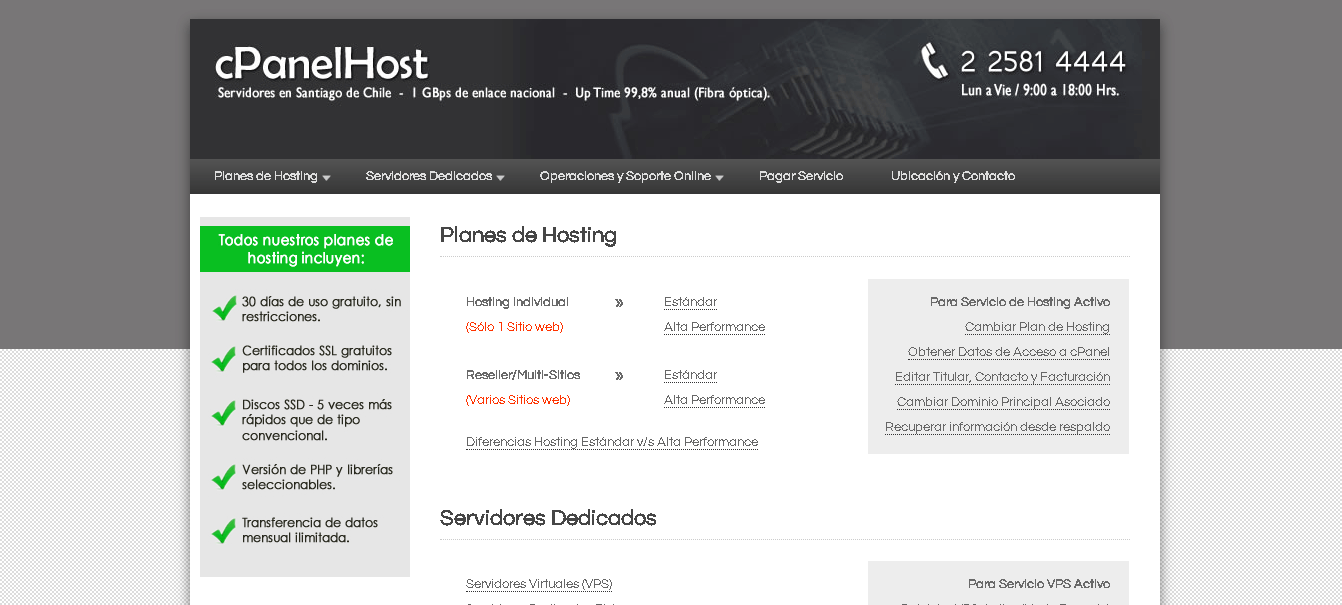Open the Servidores Dedicados menu
Viewport: 1342px width, 605px height.
pyautogui.click(x=429, y=176)
